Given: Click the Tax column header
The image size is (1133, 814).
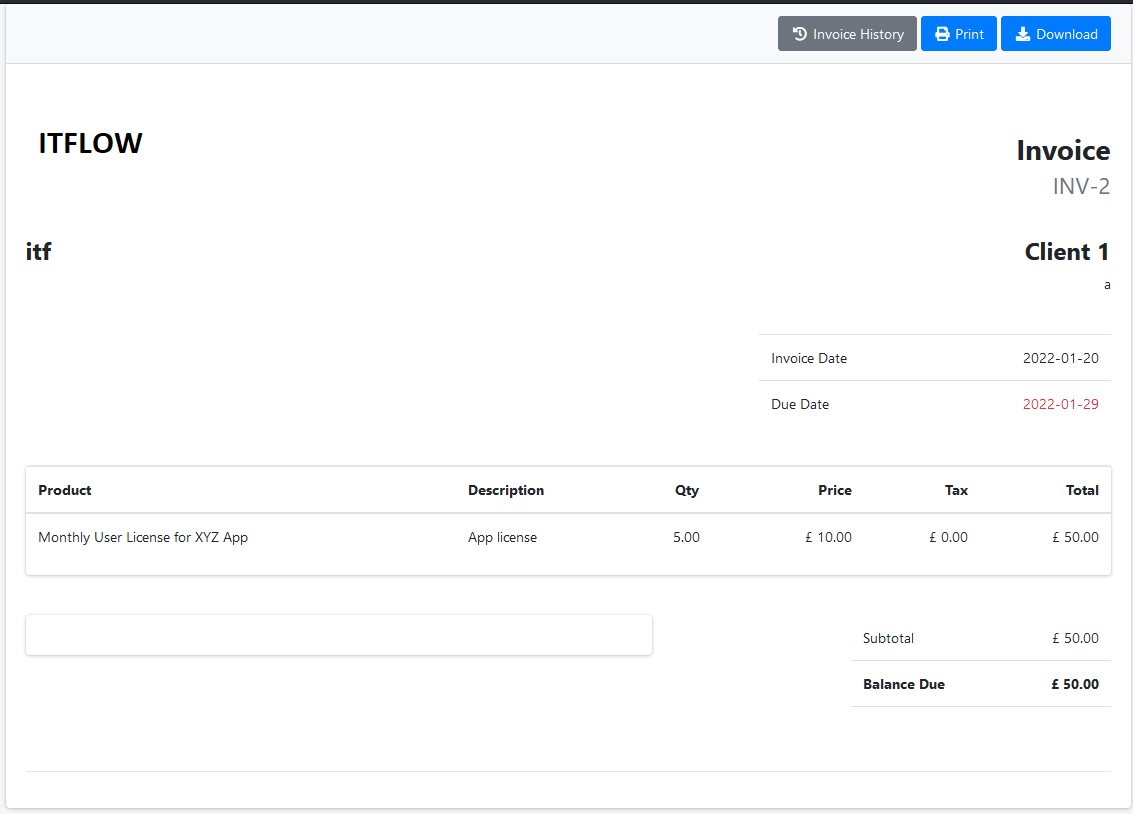Looking at the screenshot, I should click(x=956, y=490).
